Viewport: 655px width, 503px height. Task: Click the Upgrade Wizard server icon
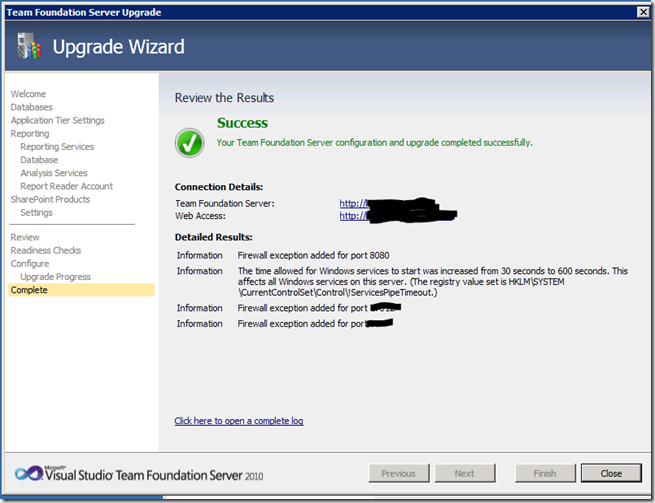coord(29,46)
